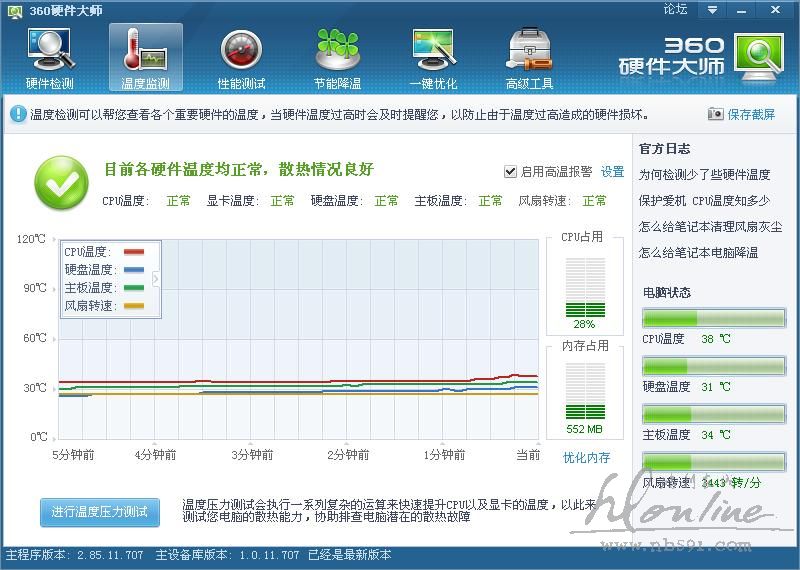Toggle the 启用高温报警 checkbox

coord(510,171)
